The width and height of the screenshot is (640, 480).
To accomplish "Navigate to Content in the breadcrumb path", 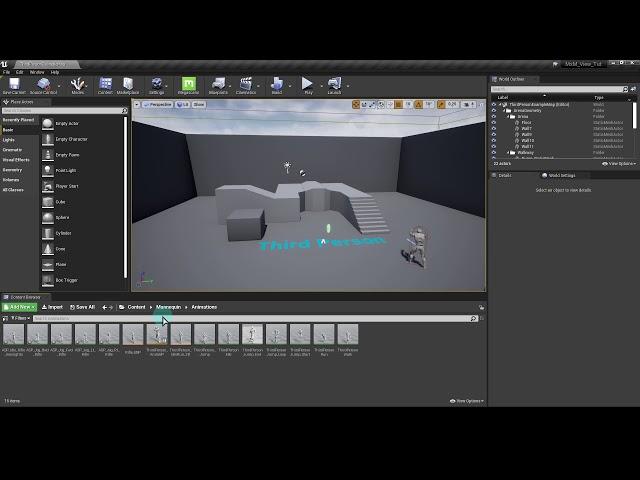I will pyautogui.click(x=136, y=307).
